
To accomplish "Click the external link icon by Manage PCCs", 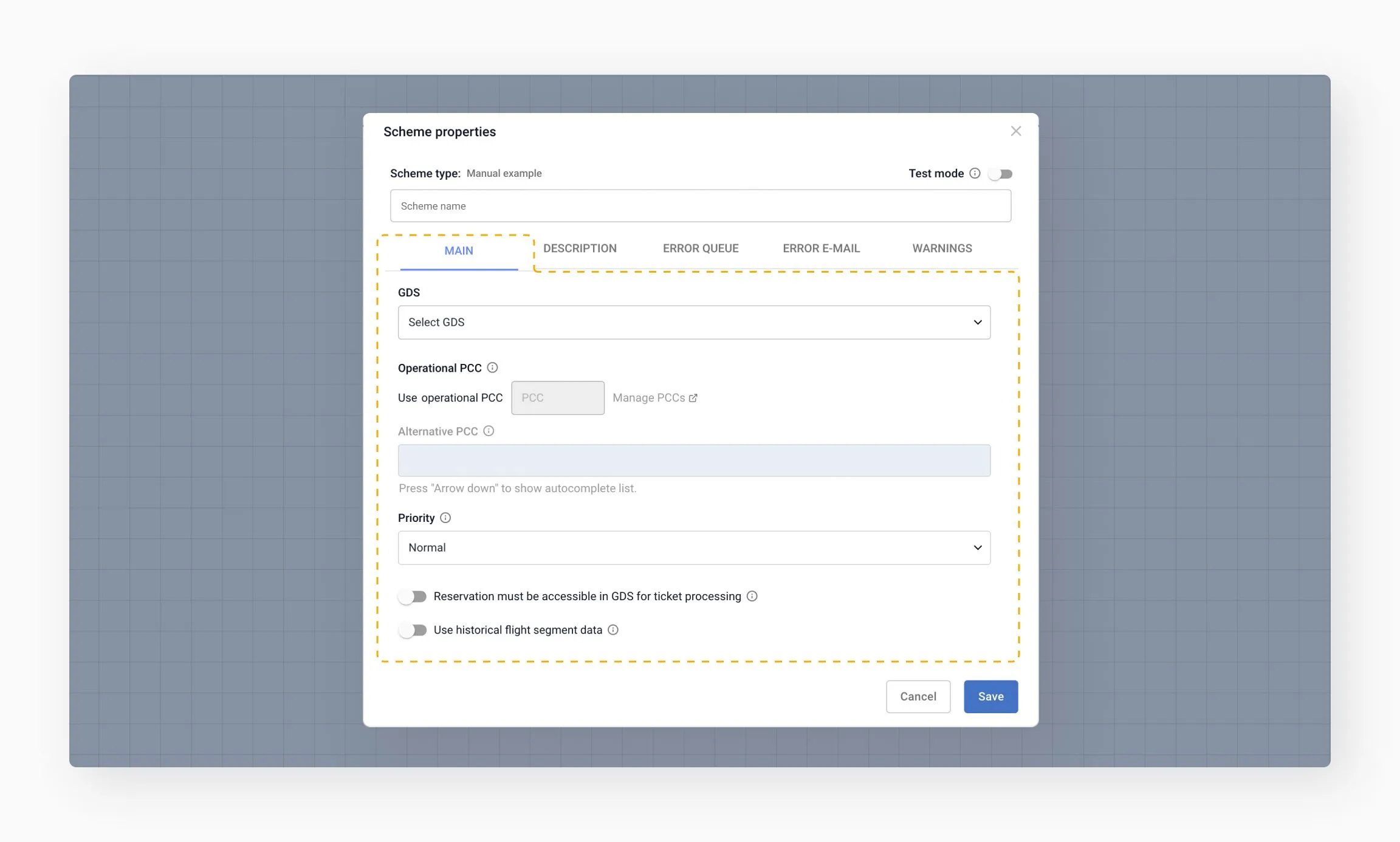I will [693, 398].
